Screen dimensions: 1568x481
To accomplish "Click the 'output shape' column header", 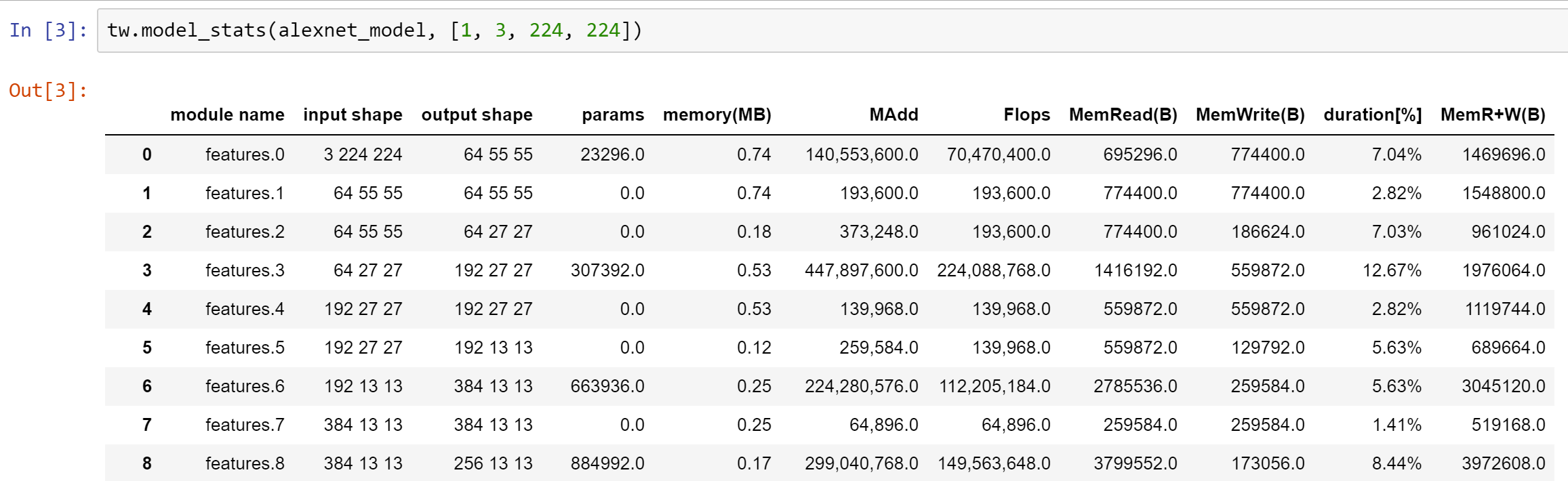I will click(x=477, y=114).
